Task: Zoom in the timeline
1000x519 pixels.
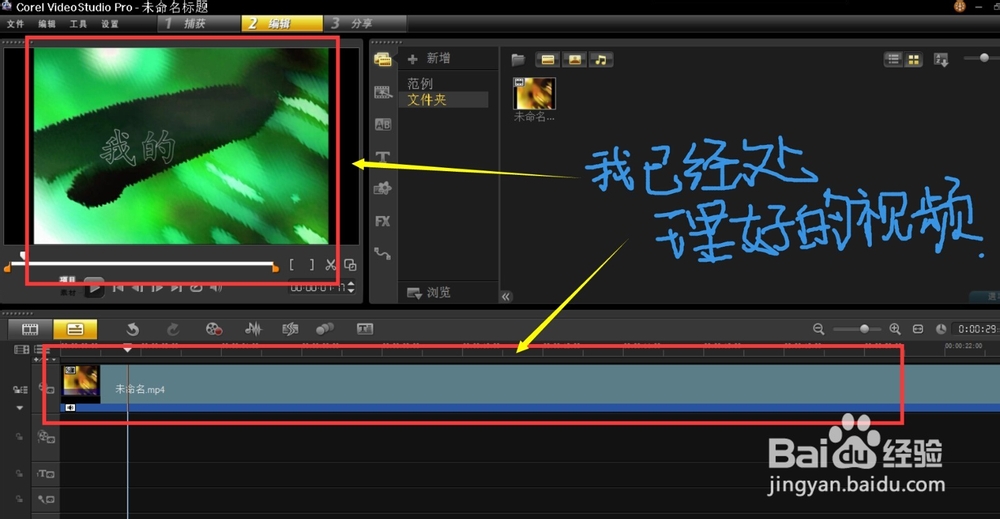Action: pyautogui.click(x=895, y=329)
